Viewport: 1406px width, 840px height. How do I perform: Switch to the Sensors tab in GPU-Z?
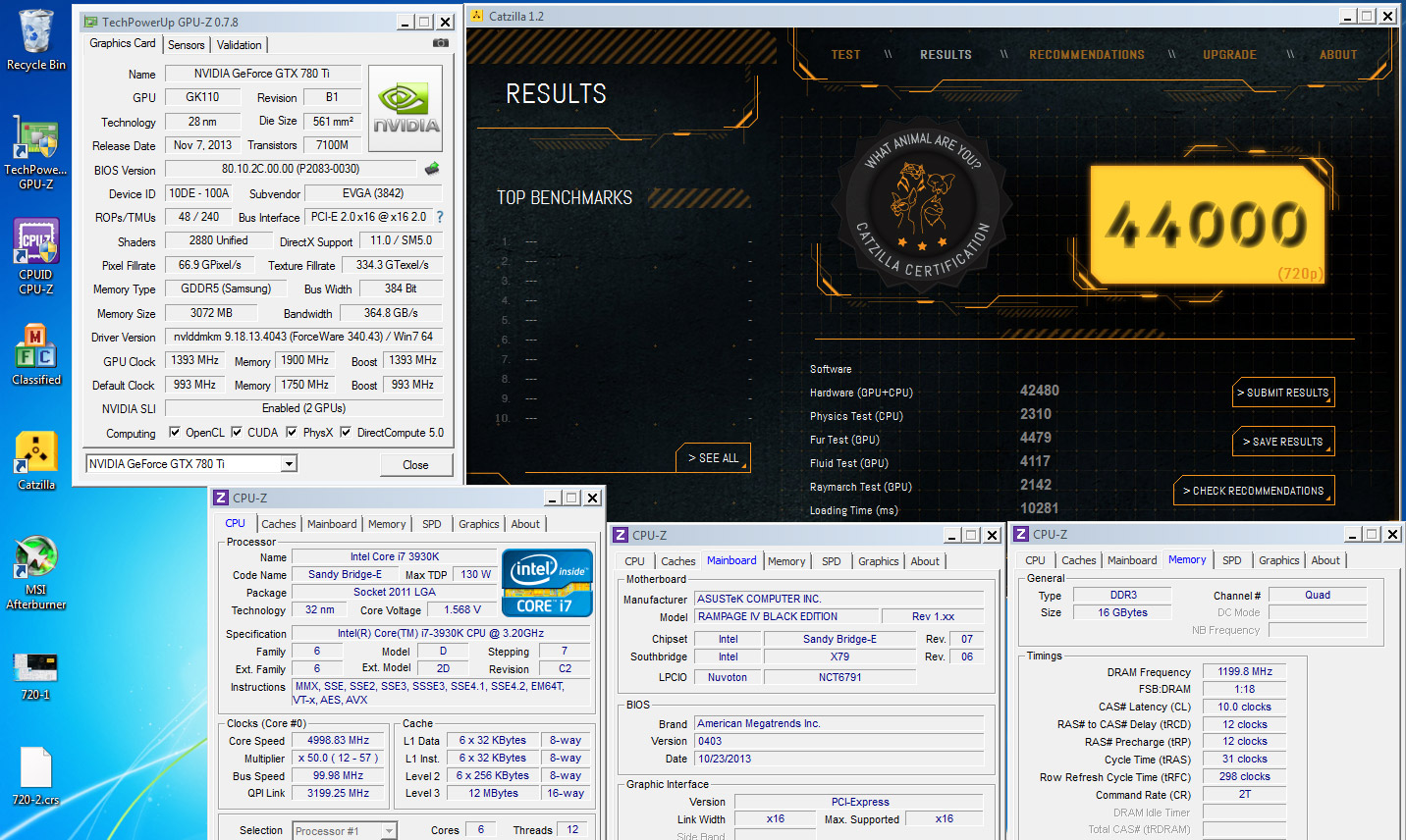[x=186, y=45]
